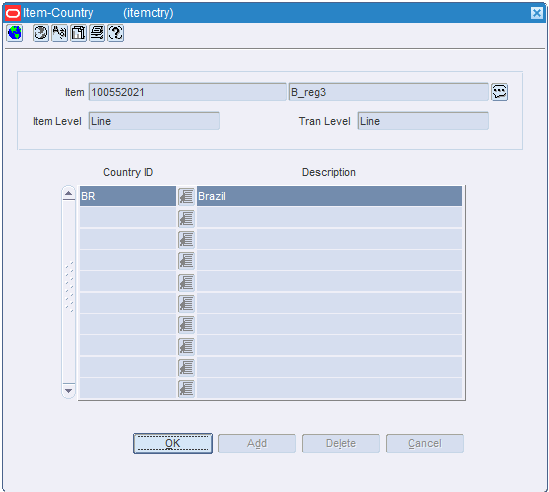Open the translation (A-character) toolbar icon
This screenshot has width=549, height=492.
(x=60, y=33)
